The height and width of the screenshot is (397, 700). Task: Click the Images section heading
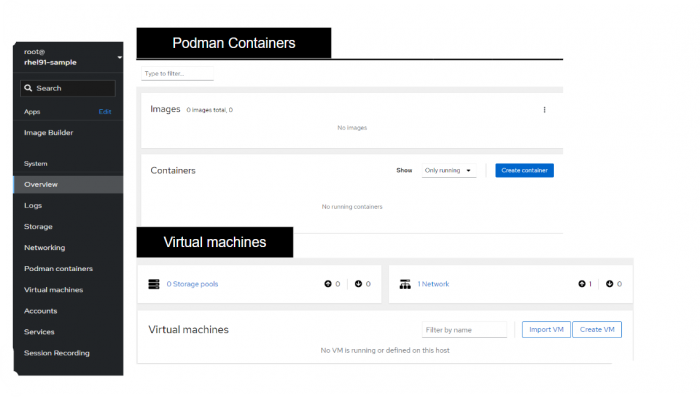(165, 109)
